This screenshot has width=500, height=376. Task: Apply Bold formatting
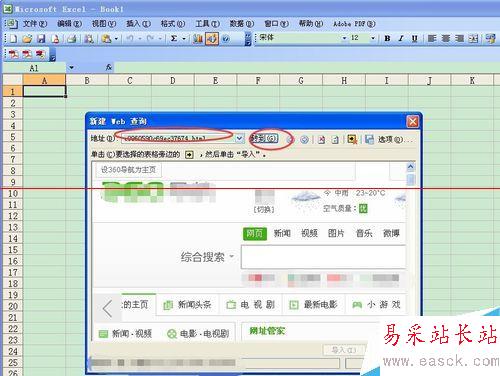pyautogui.click(x=387, y=39)
